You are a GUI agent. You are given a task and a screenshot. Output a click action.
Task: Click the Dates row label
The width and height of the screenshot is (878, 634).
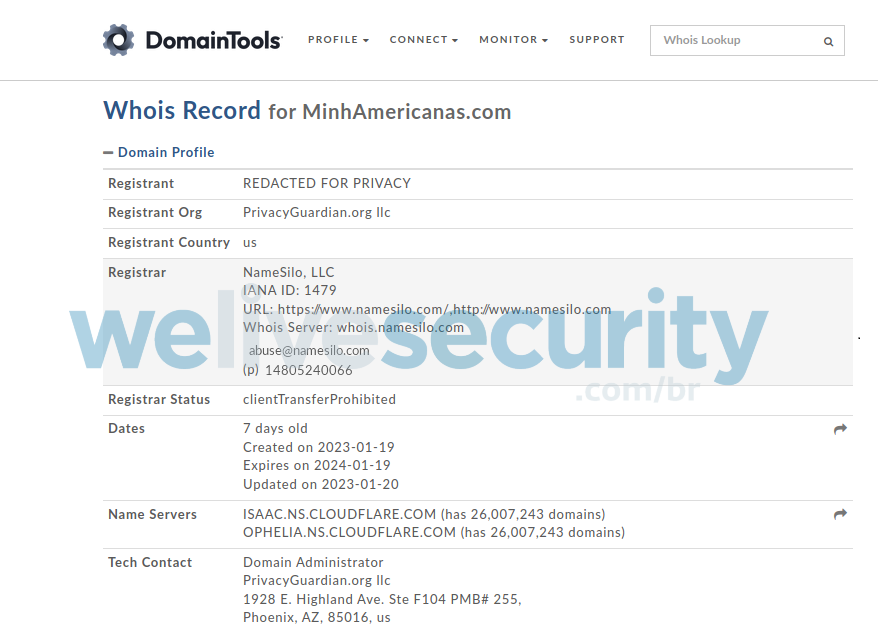pos(127,428)
